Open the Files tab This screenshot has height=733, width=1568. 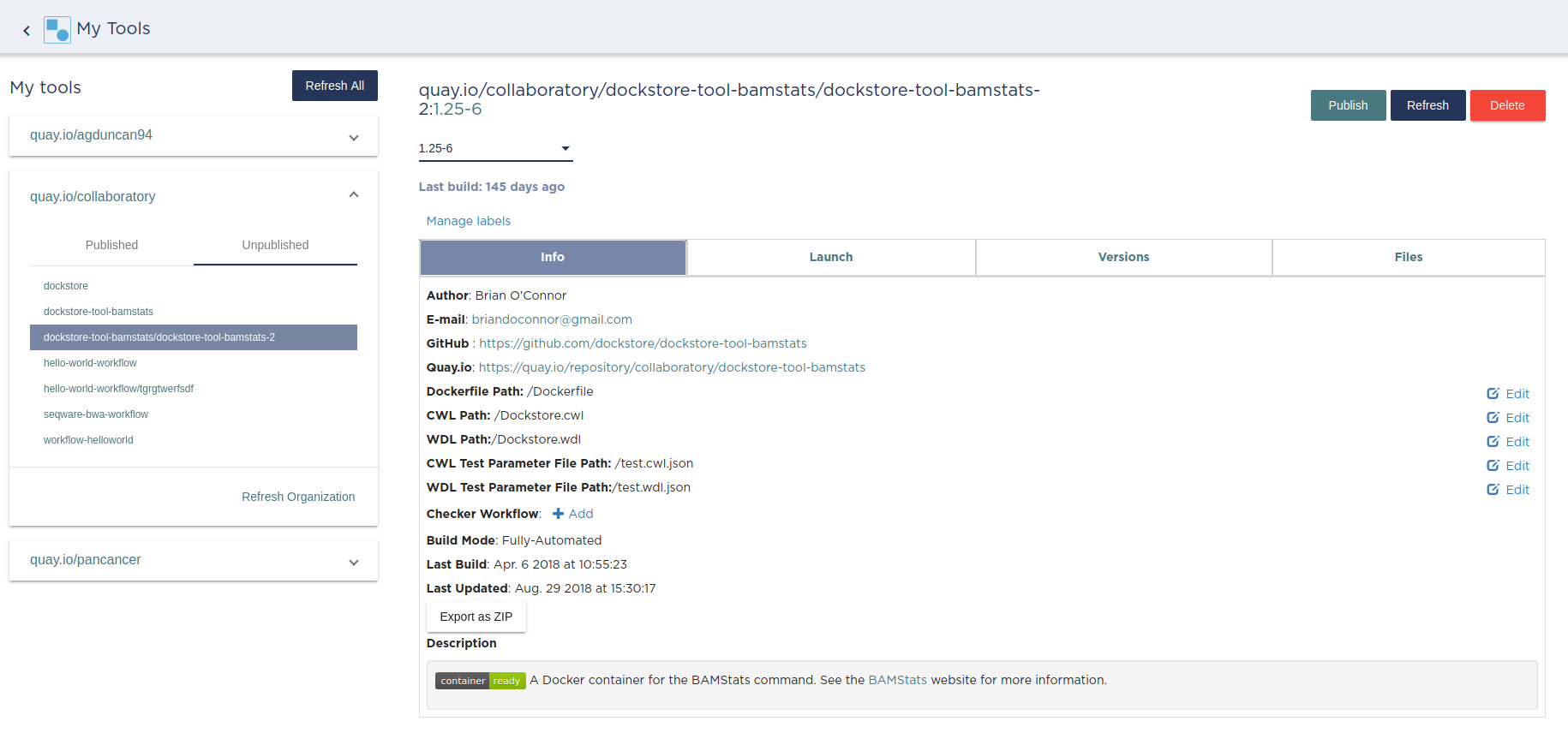[1408, 257]
